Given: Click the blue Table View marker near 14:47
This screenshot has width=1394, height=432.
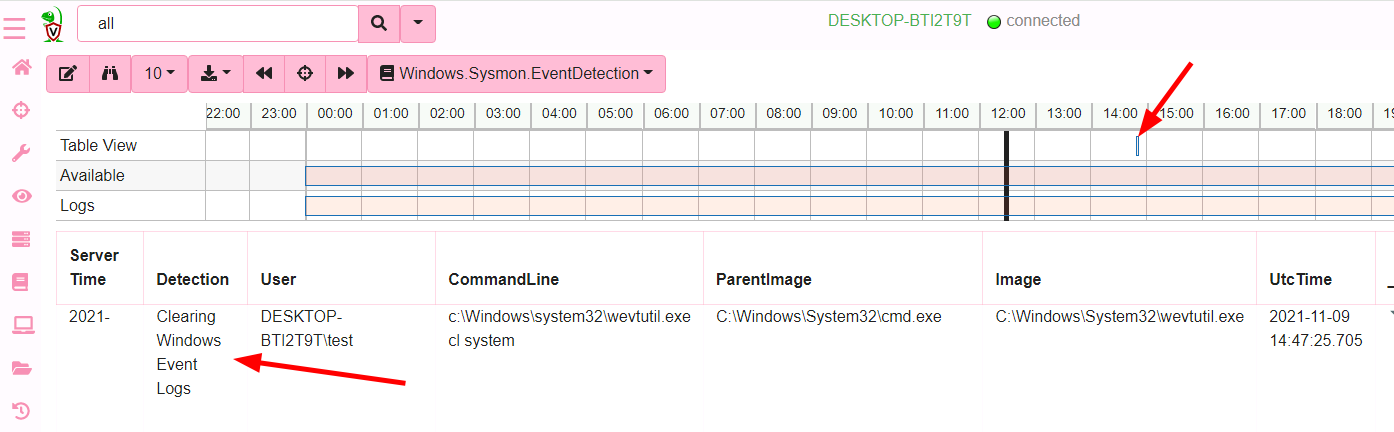Looking at the screenshot, I should tap(1137, 146).
